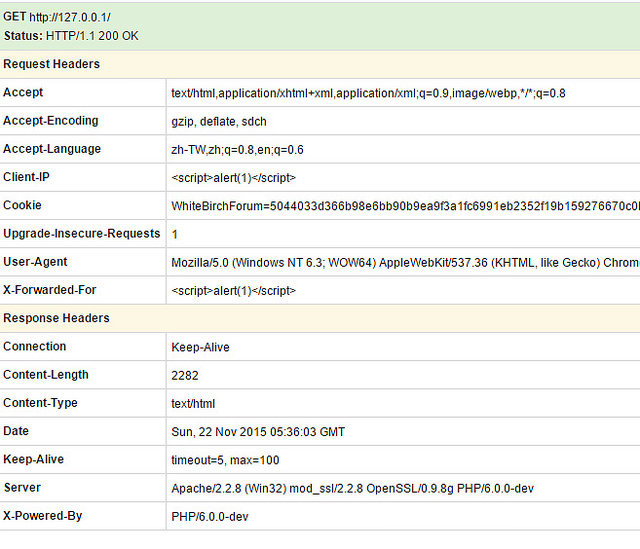The height and width of the screenshot is (549, 640).
Task: Select the Client-IP script alert value
Action: (x=234, y=177)
